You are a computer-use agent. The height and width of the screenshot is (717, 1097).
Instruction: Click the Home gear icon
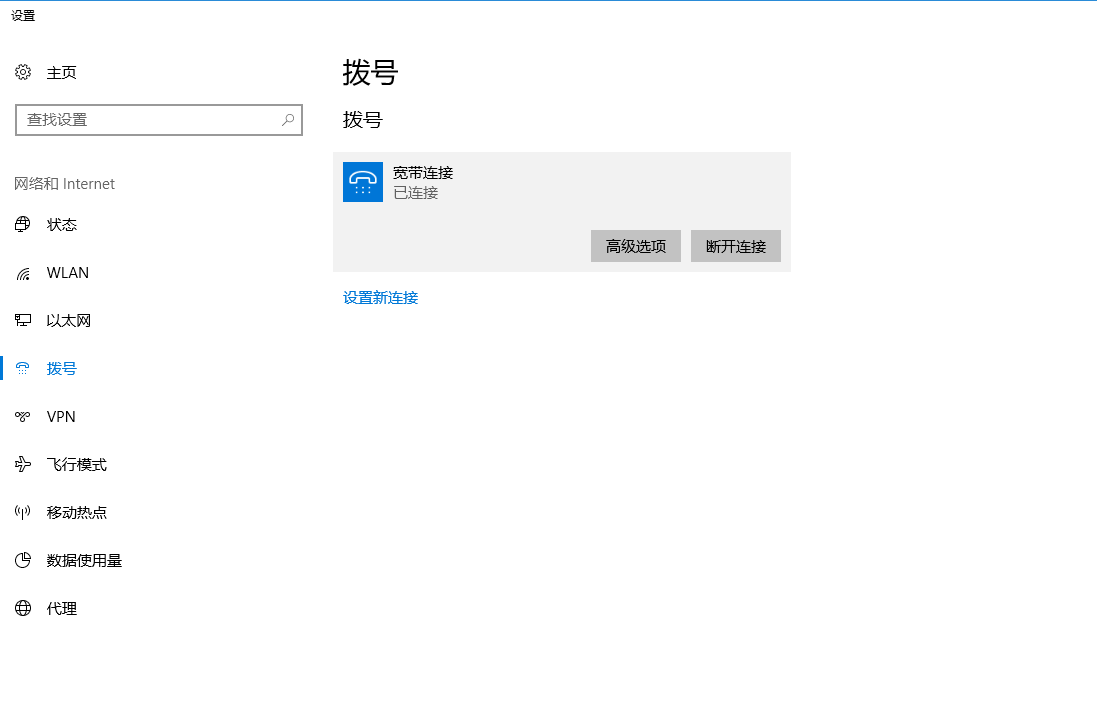(x=23, y=72)
